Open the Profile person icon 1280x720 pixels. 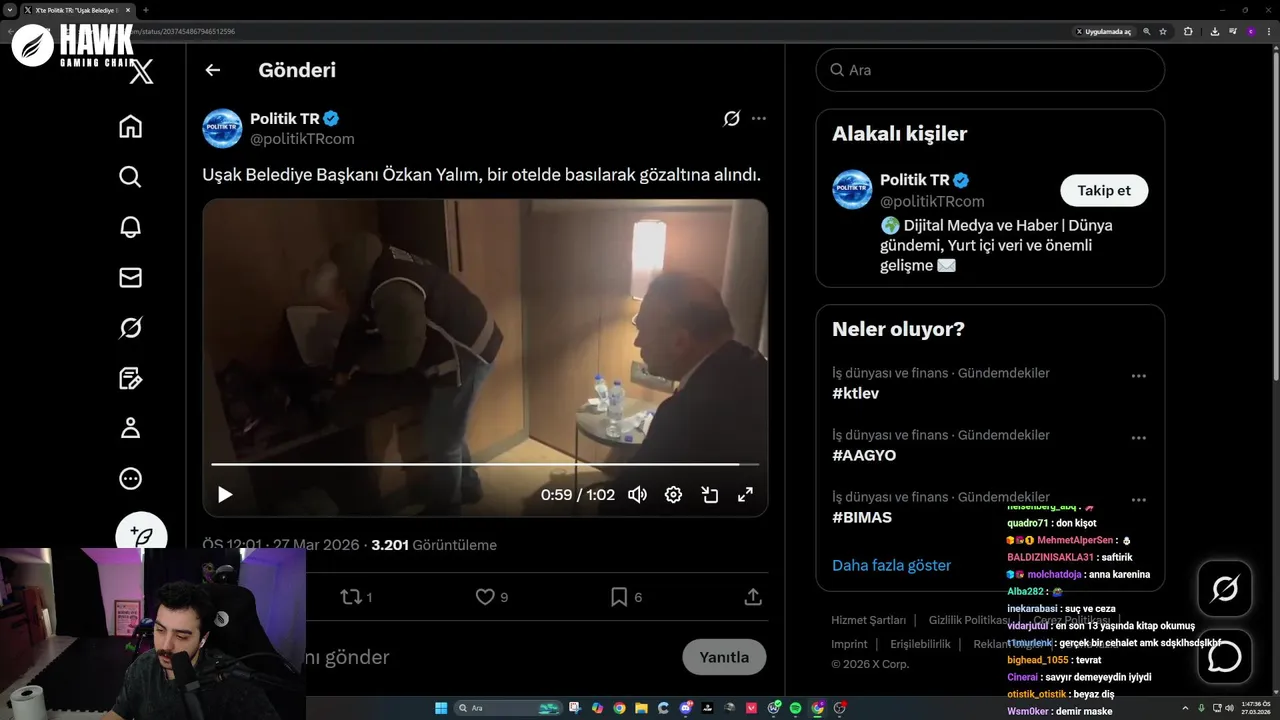click(x=130, y=428)
